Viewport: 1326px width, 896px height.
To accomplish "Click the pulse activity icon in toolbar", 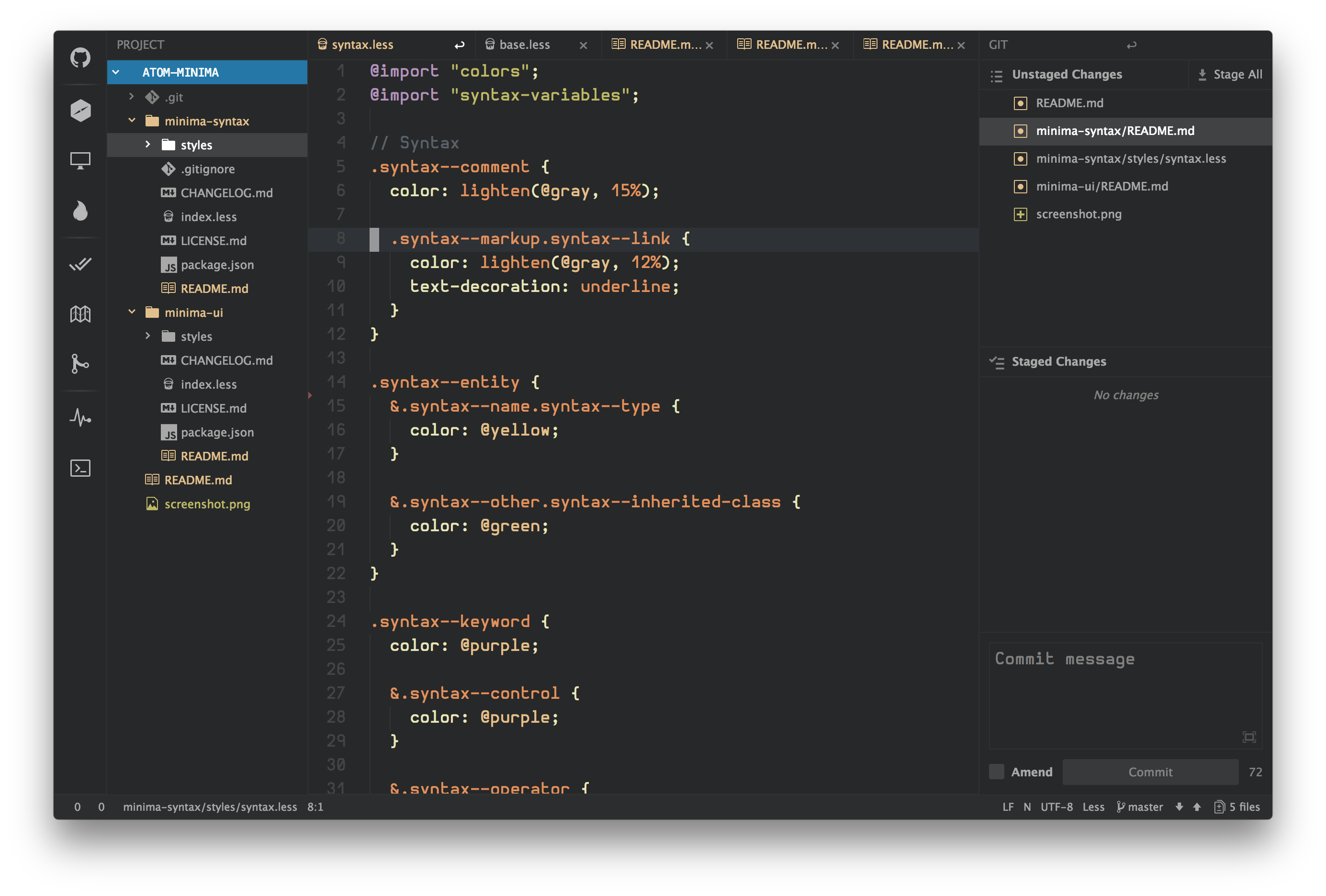I will [x=80, y=418].
